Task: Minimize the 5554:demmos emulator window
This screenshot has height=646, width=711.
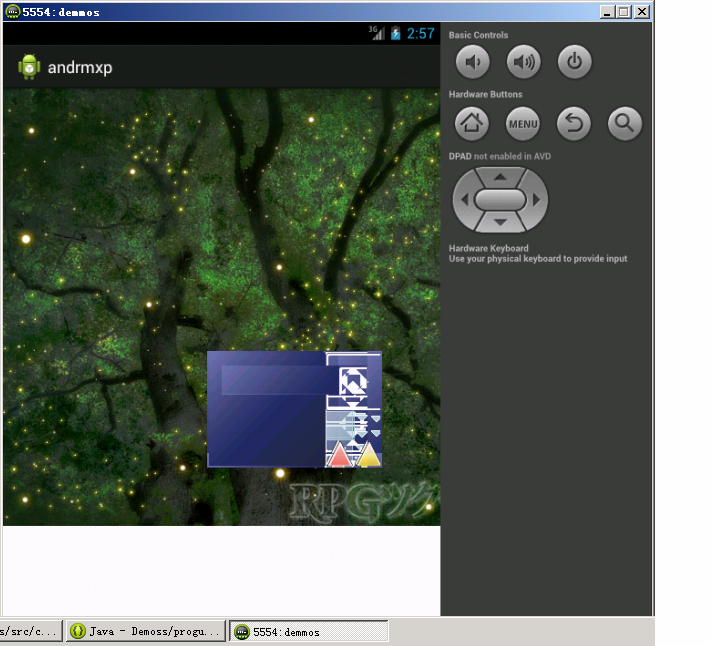Action: tap(607, 12)
